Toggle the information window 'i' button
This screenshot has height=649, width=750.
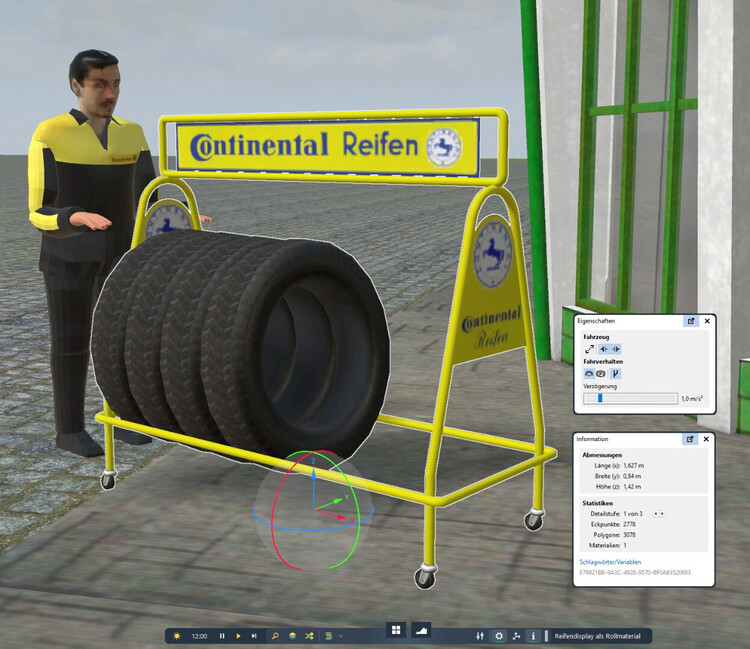[x=533, y=636]
